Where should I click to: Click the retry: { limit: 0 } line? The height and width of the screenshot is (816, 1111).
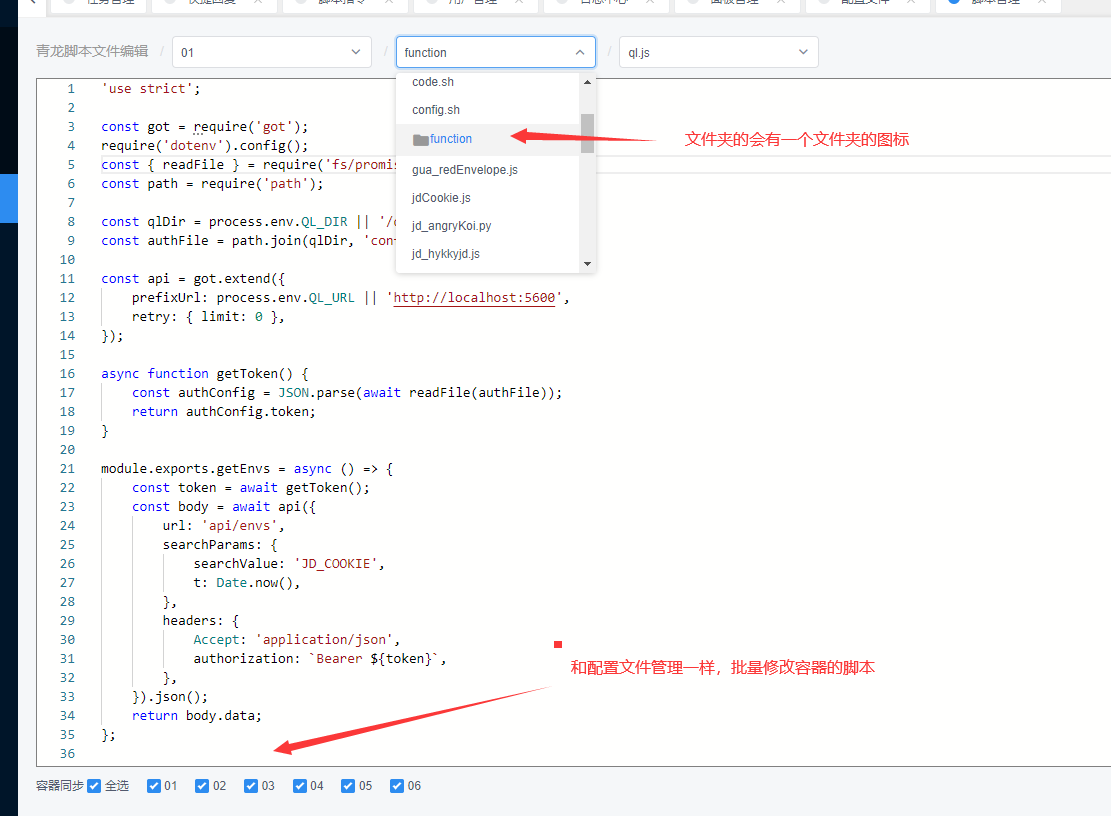(208, 317)
